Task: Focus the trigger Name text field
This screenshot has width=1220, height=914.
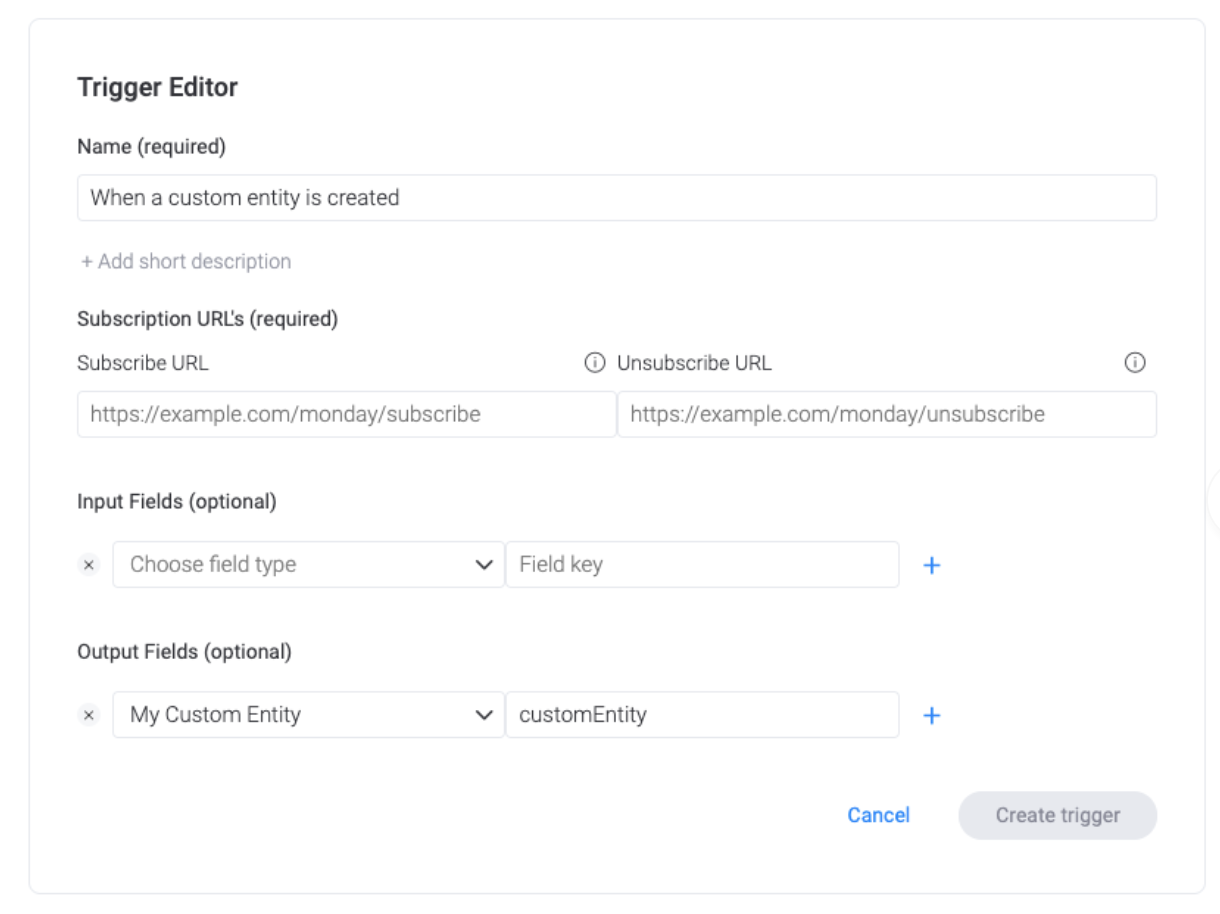Action: click(x=616, y=198)
